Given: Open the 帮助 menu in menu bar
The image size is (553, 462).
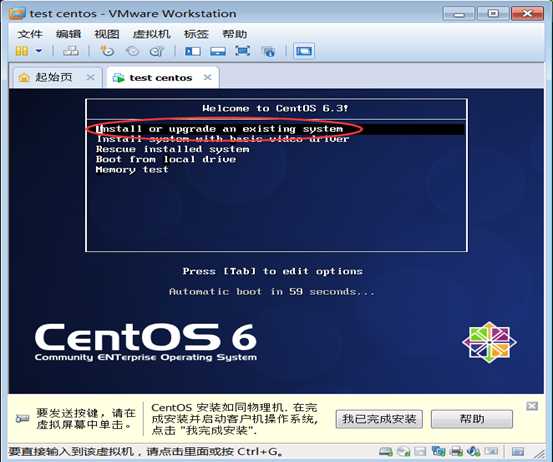Looking at the screenshot, I should tap(235, 34).
